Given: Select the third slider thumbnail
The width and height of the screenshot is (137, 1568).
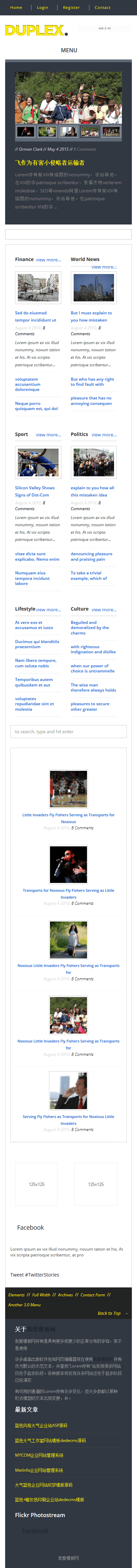Looking at the screenshot, I should coord(68,132).
